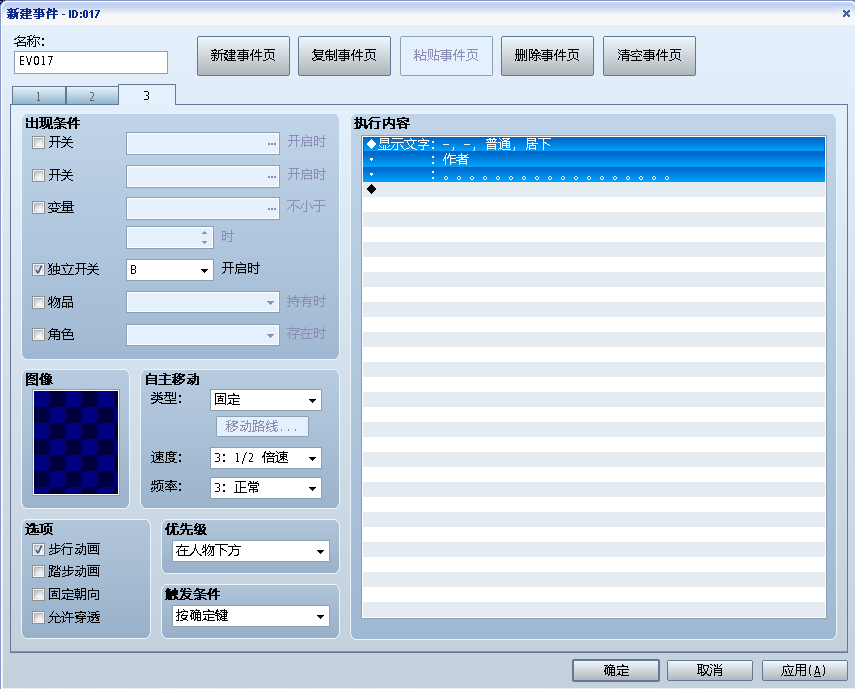
Task: Click the 移动路线... button
Action: point(262,426)
